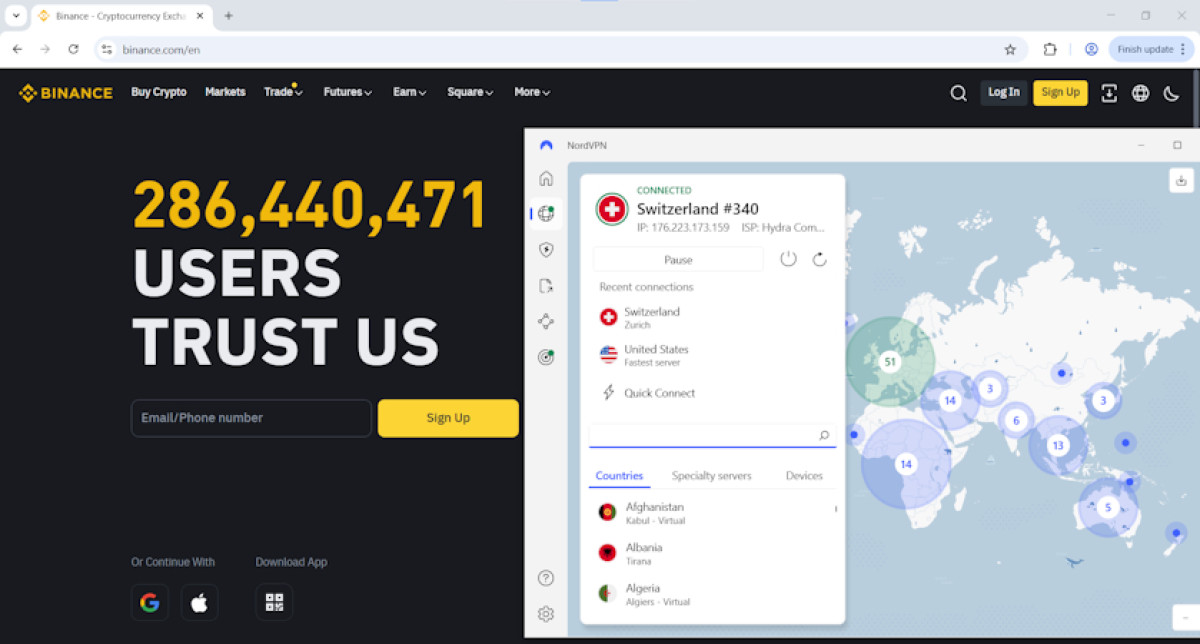The width and height of the screenshot is (1200, 644).
Task: Open Chrome site information icon
Action: (107, 49)
